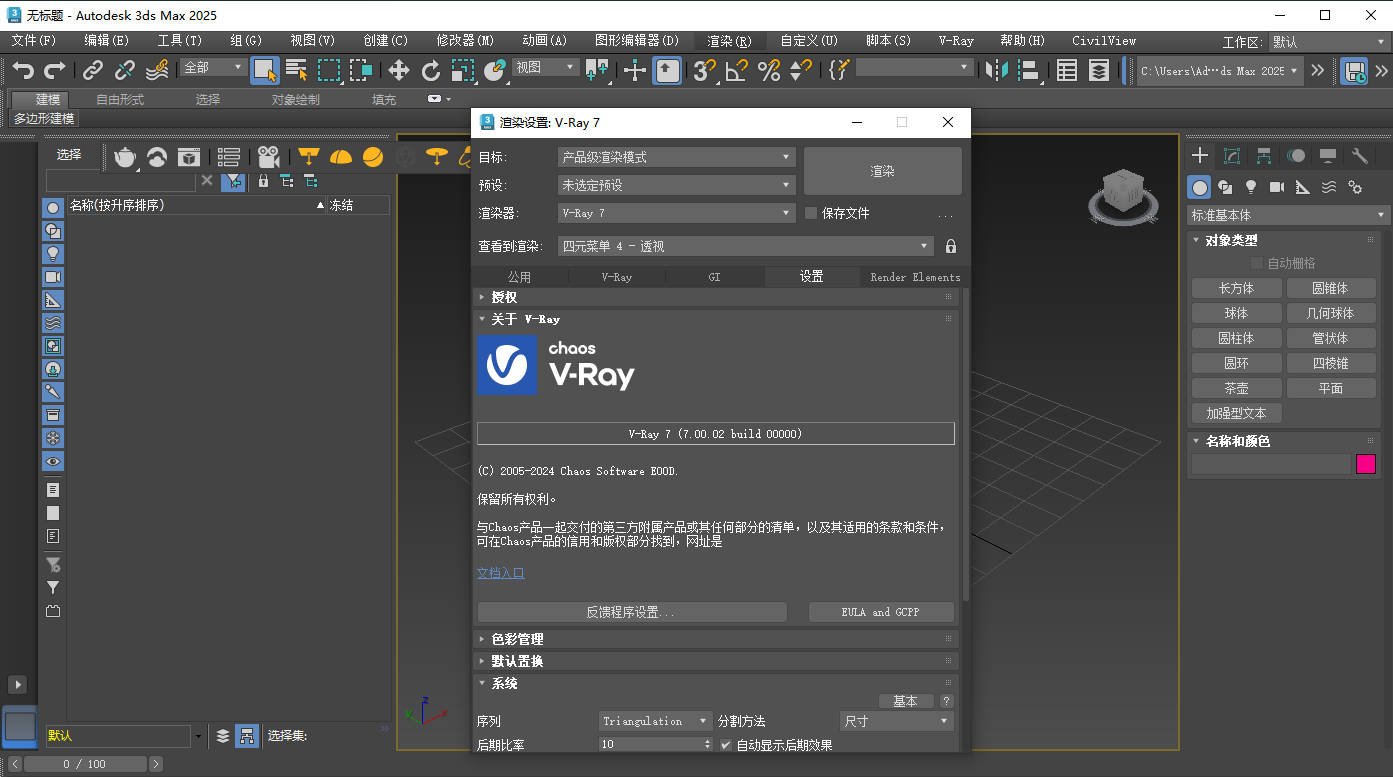Open the Target production render mode dropdown
The height and width of the screenshot is (777, 1393).
(676, 157)
